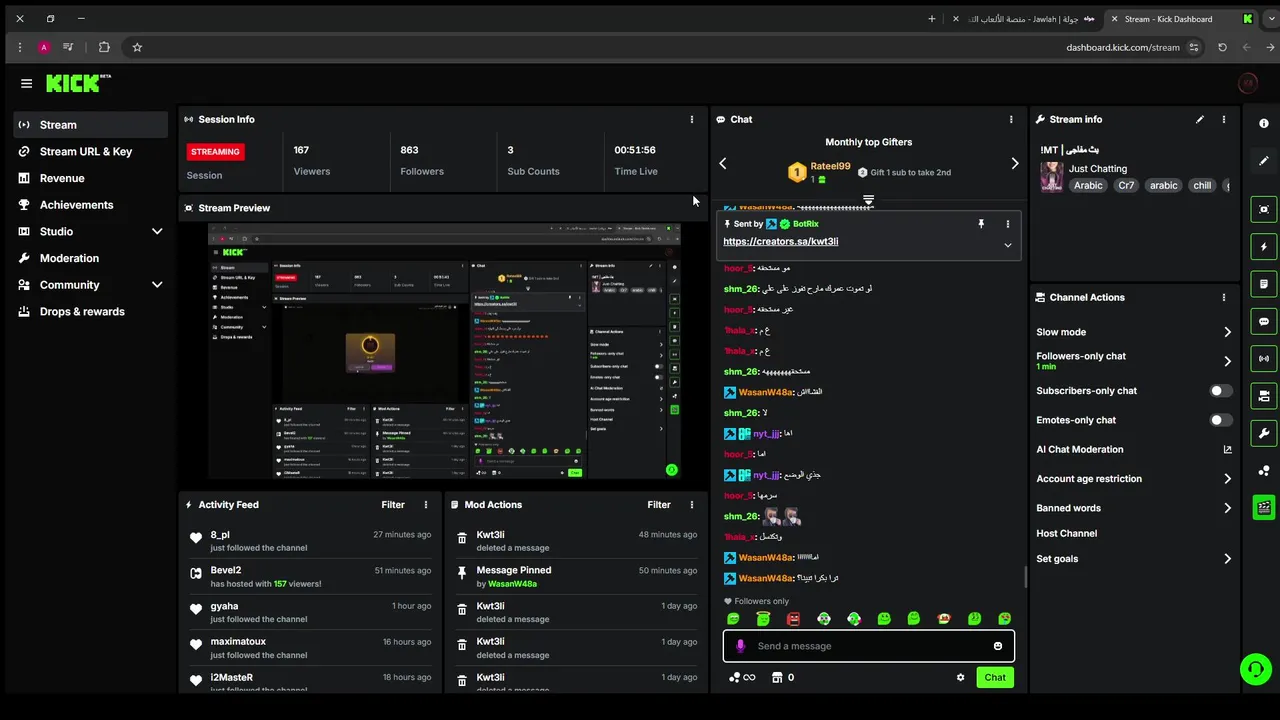Open Session Info three-dot menu

(692, 119)
